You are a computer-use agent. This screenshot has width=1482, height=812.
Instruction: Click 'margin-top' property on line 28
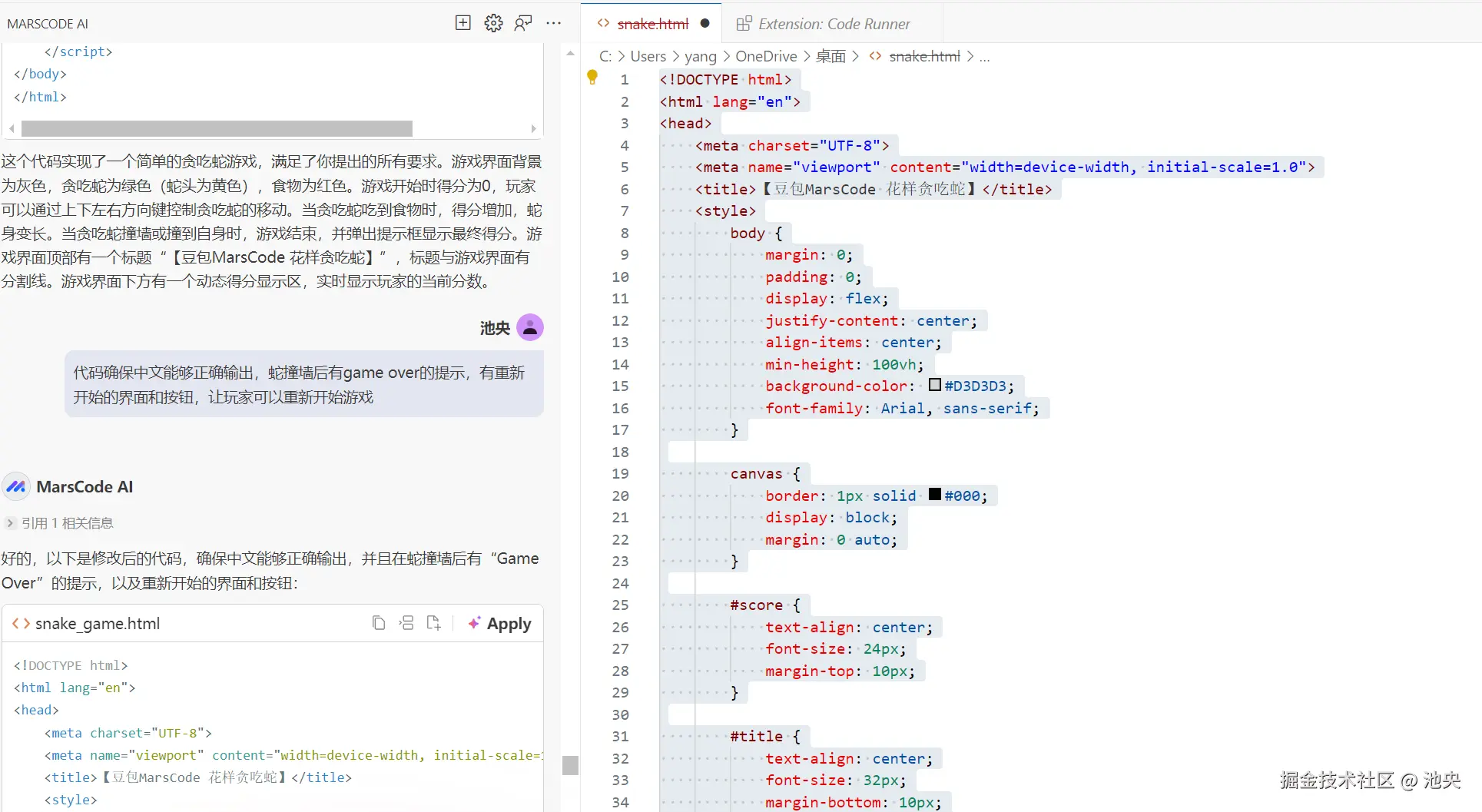click(x=809, y=671)
